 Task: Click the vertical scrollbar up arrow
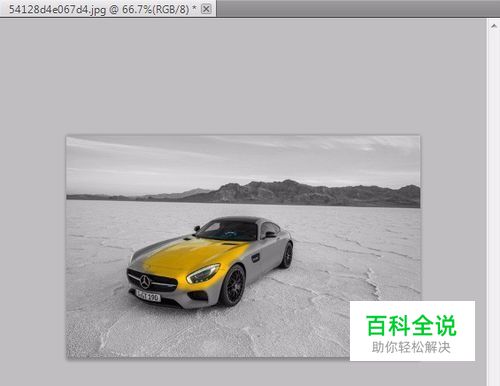pyautogui.click(x=494, y=27)
